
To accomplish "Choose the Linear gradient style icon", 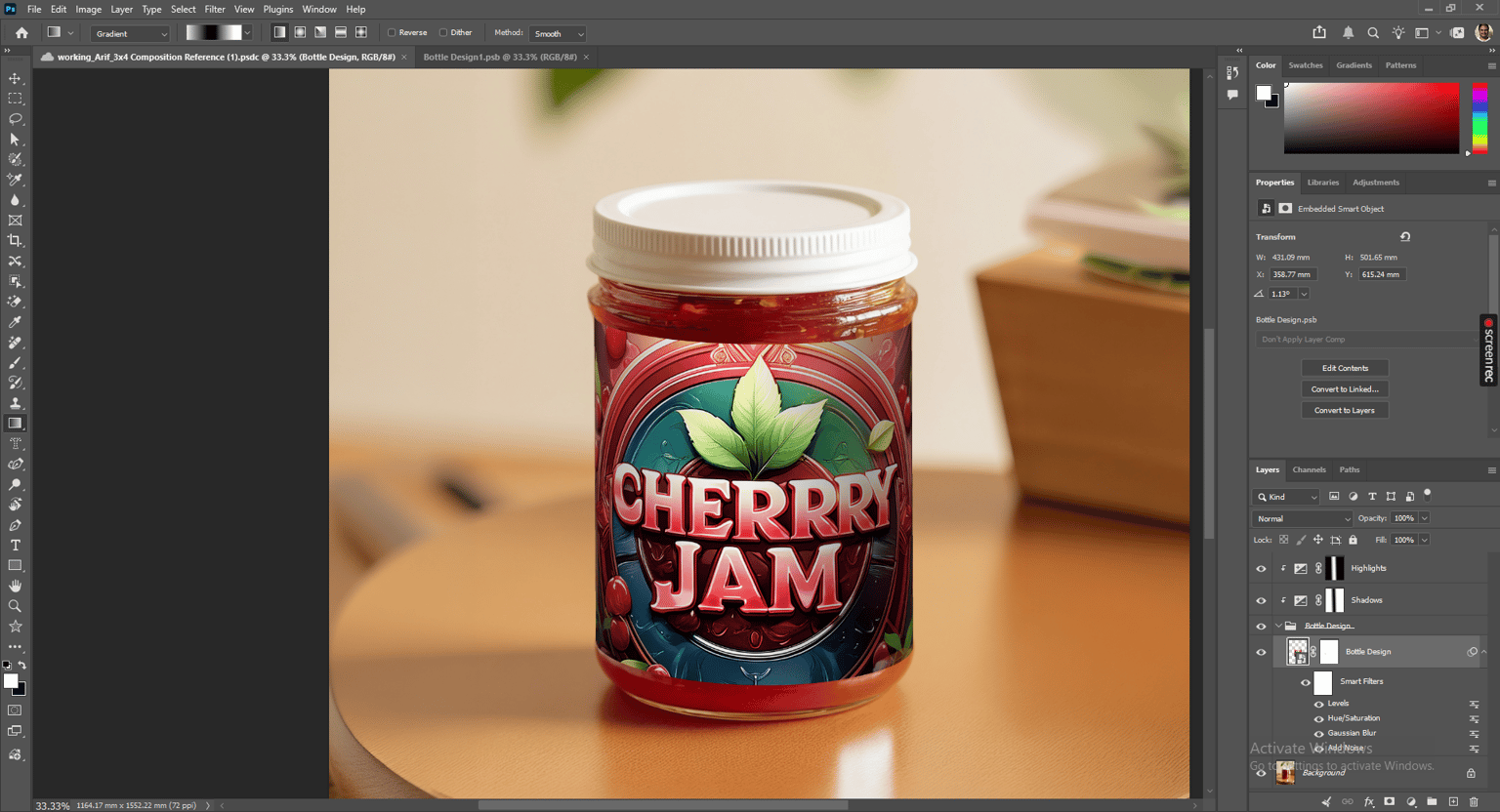I will (x=279, y=32).
